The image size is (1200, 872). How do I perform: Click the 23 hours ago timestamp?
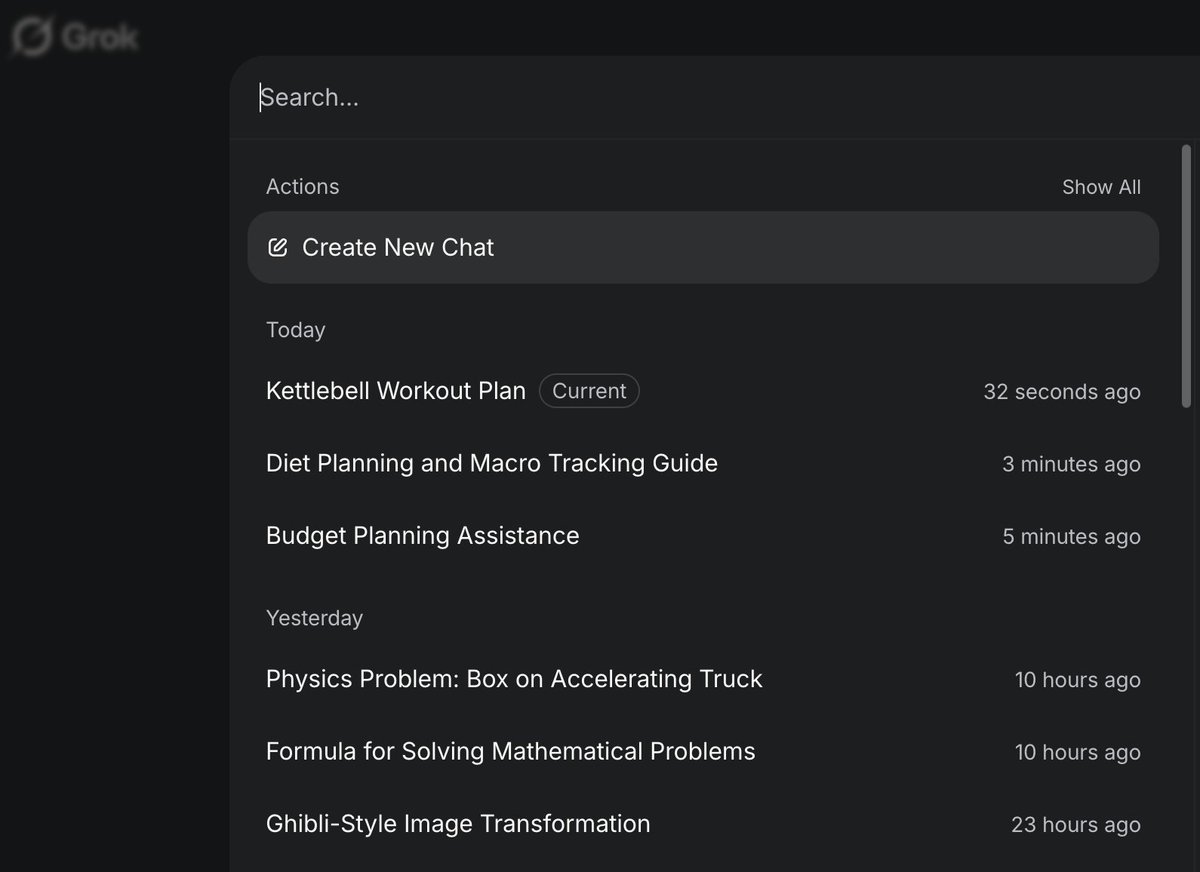(x=1076, y=824)
